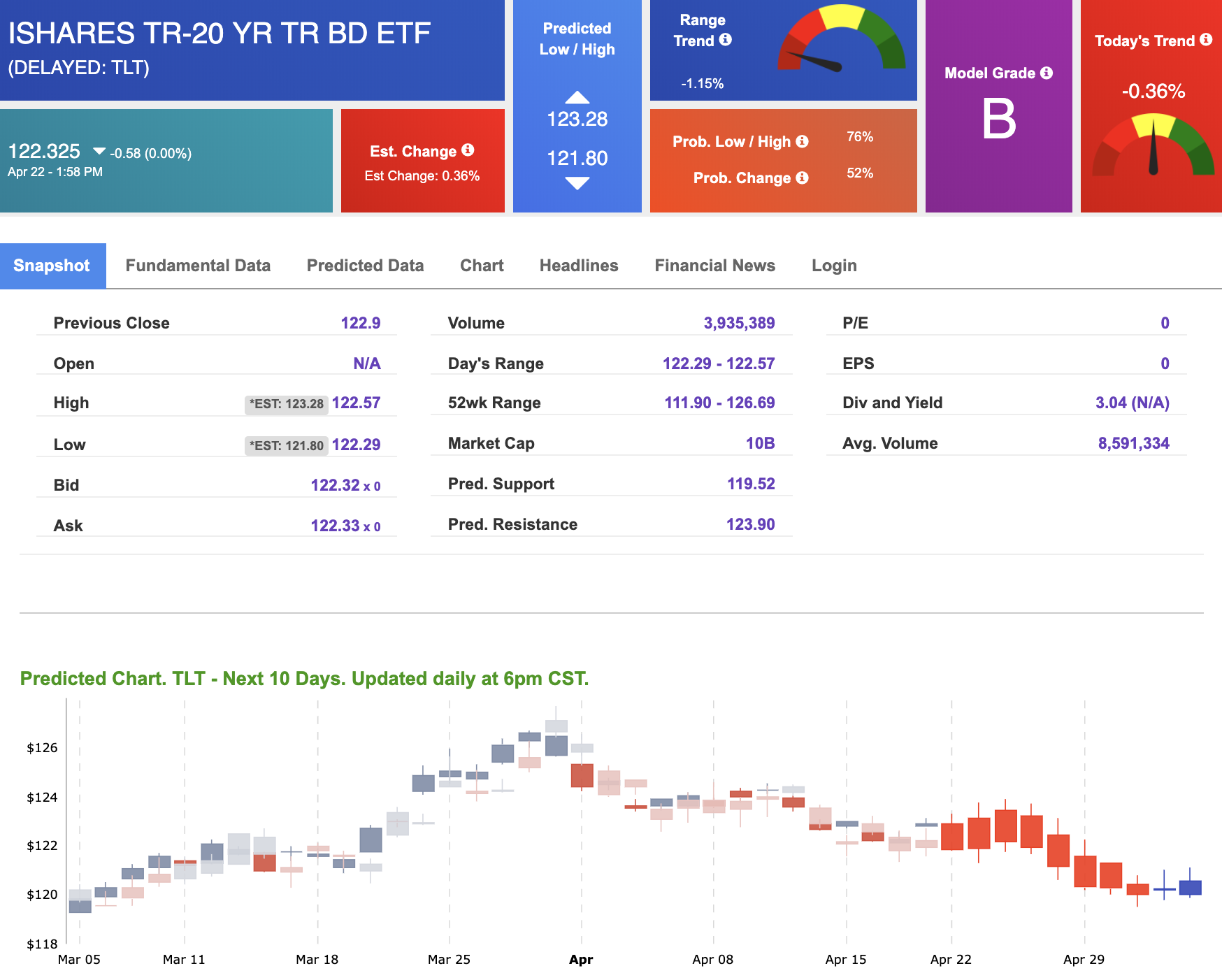
Task: Click the Range Trend gauge meter
Action: (842, 38)
